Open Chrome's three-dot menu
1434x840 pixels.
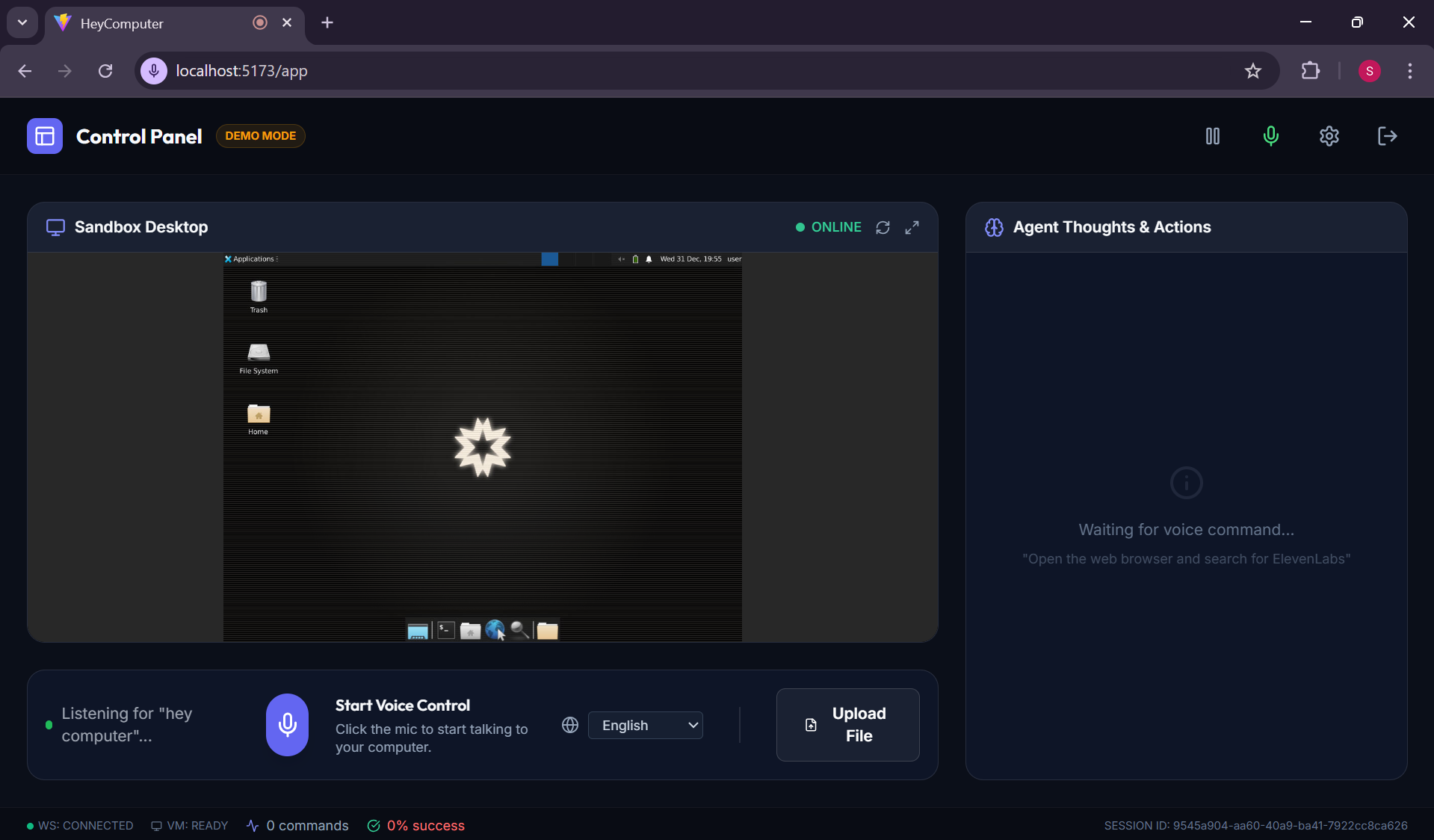tap(1409, 71)
